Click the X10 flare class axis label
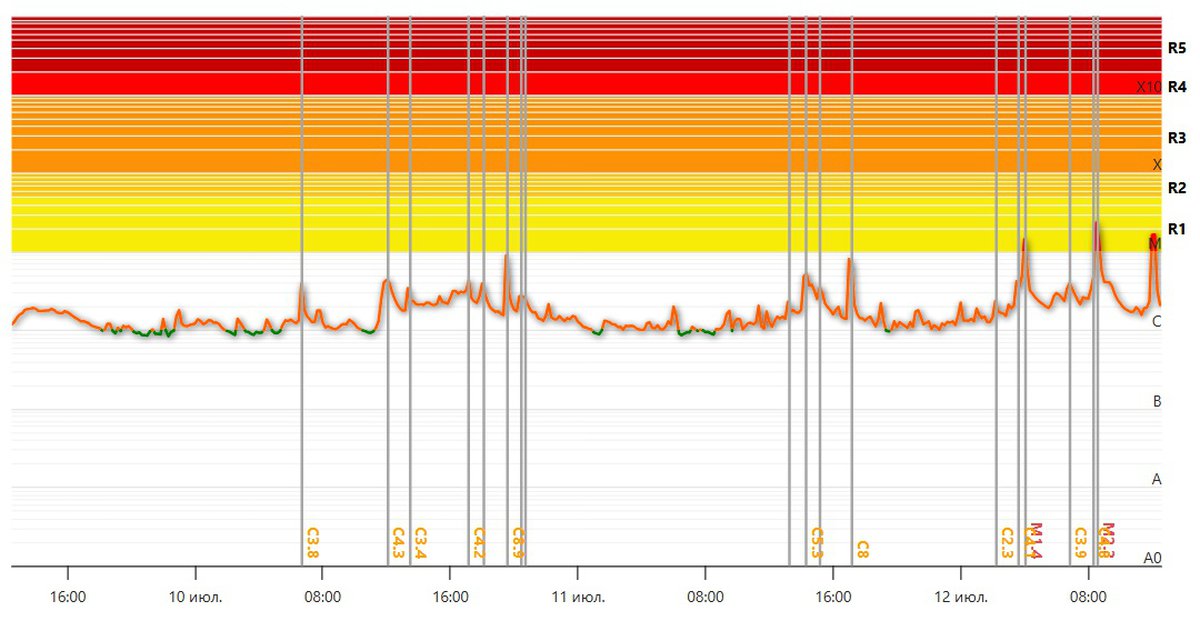 (x=1148, y=87)
